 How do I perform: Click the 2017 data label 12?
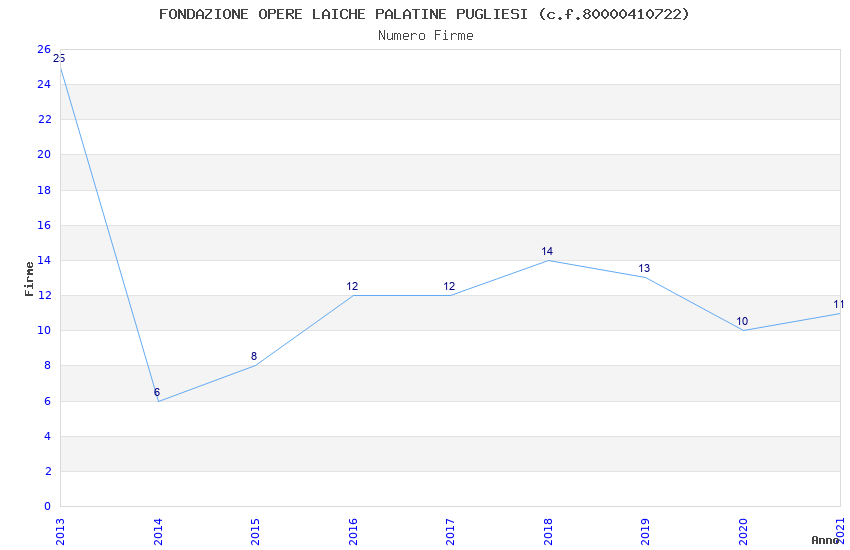tap(449, 287)
